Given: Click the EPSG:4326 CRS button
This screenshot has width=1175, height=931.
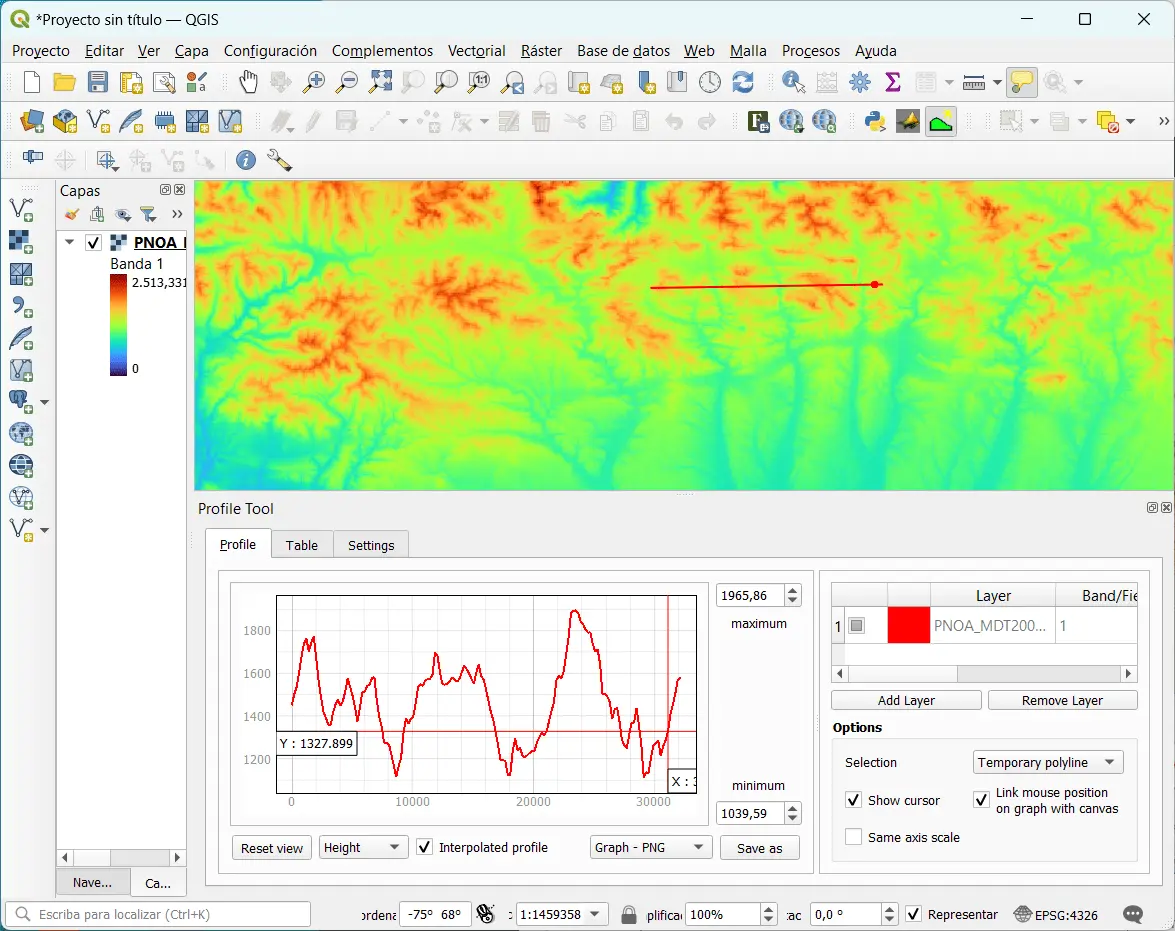Looking at the screenshot, I should [x=1055, y=915].
